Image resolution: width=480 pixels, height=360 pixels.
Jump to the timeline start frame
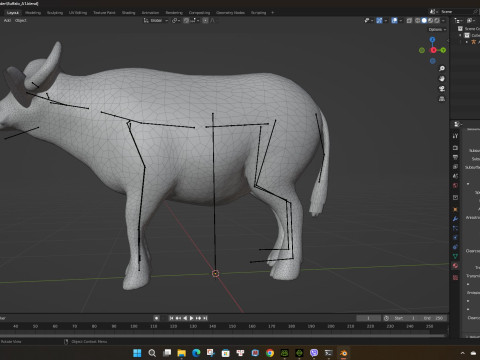tap(171, 318)
